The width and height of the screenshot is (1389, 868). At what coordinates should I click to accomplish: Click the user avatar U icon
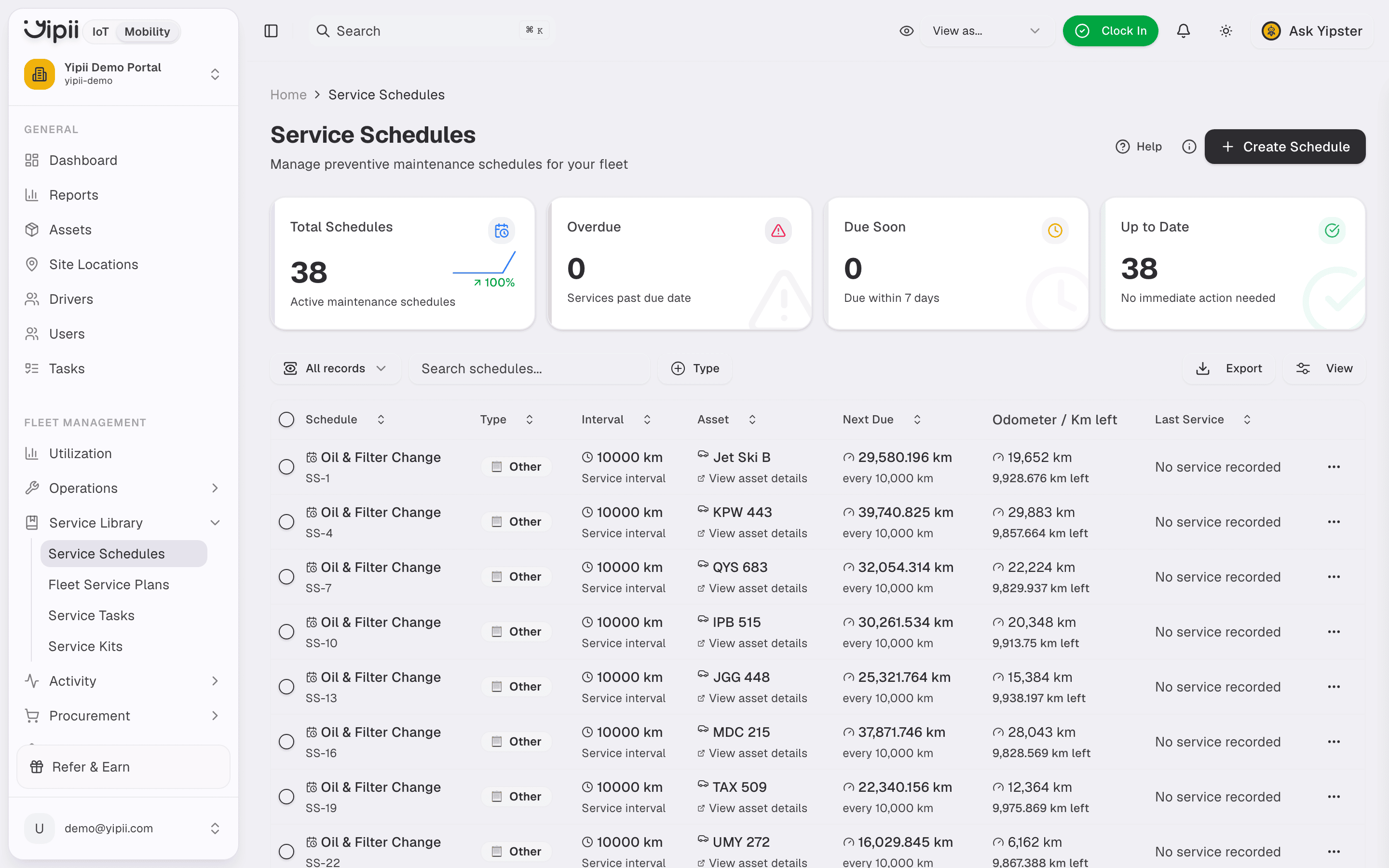(x=40, y=828)
